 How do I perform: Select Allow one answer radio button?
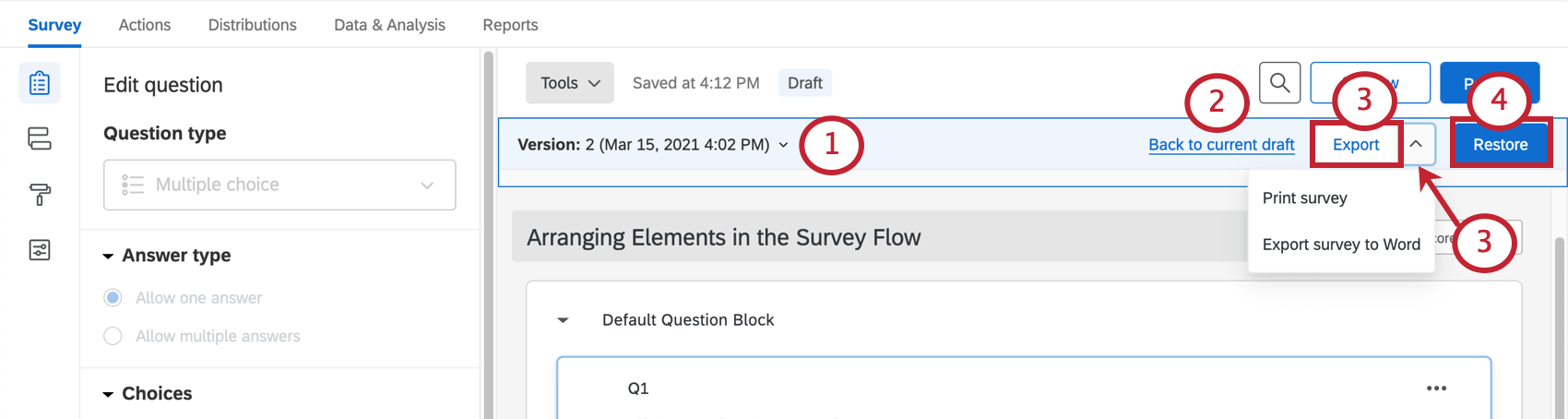113,298
